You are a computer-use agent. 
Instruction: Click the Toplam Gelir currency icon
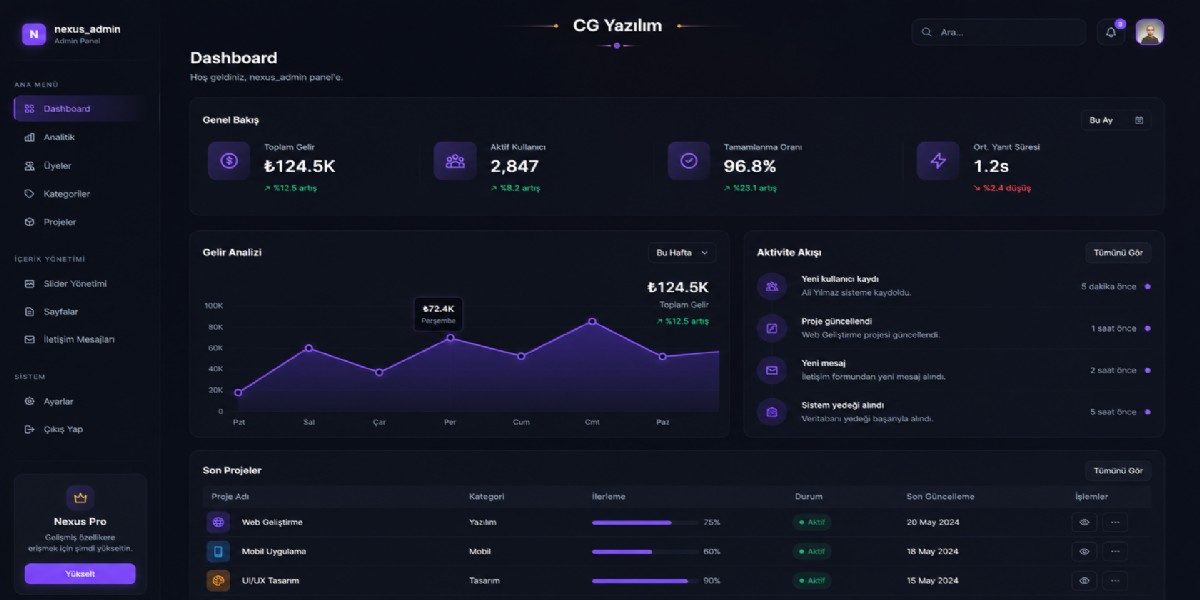tap(229, 160)
